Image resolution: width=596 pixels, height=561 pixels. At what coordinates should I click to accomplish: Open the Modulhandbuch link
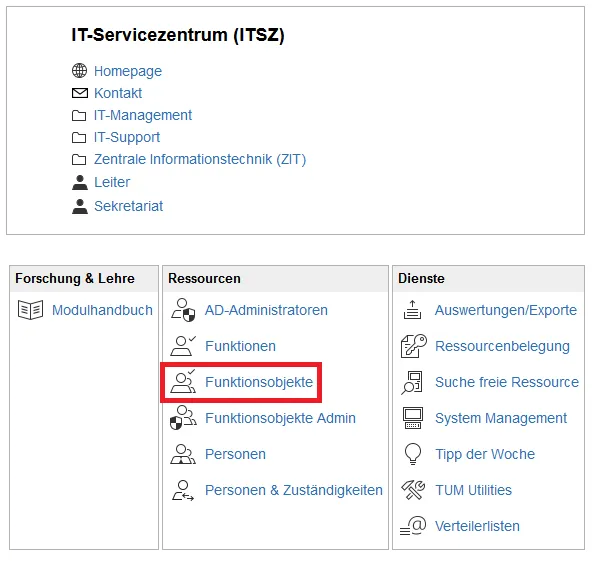point(102,310)
